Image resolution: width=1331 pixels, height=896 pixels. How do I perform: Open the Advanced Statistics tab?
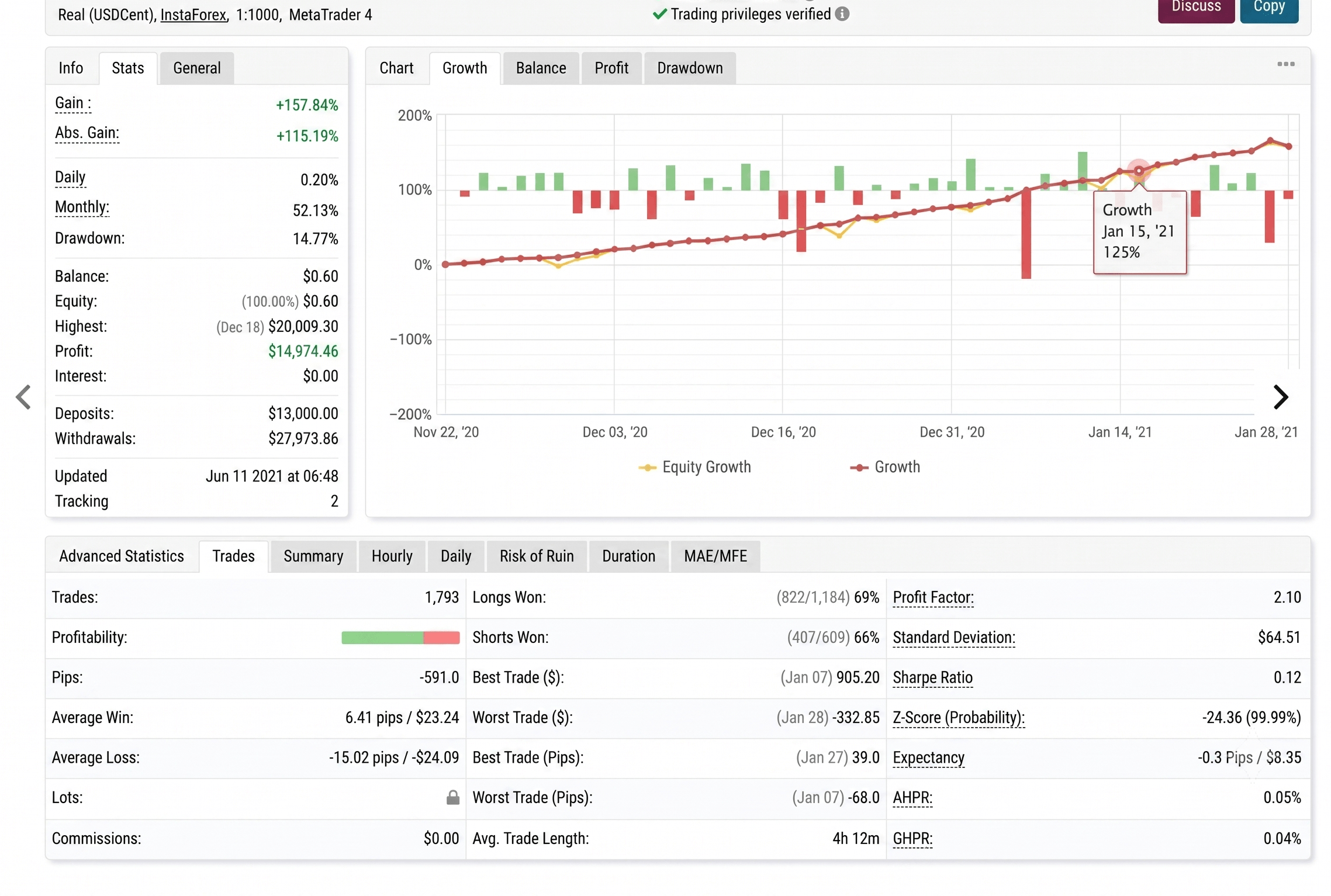[122, 556]
